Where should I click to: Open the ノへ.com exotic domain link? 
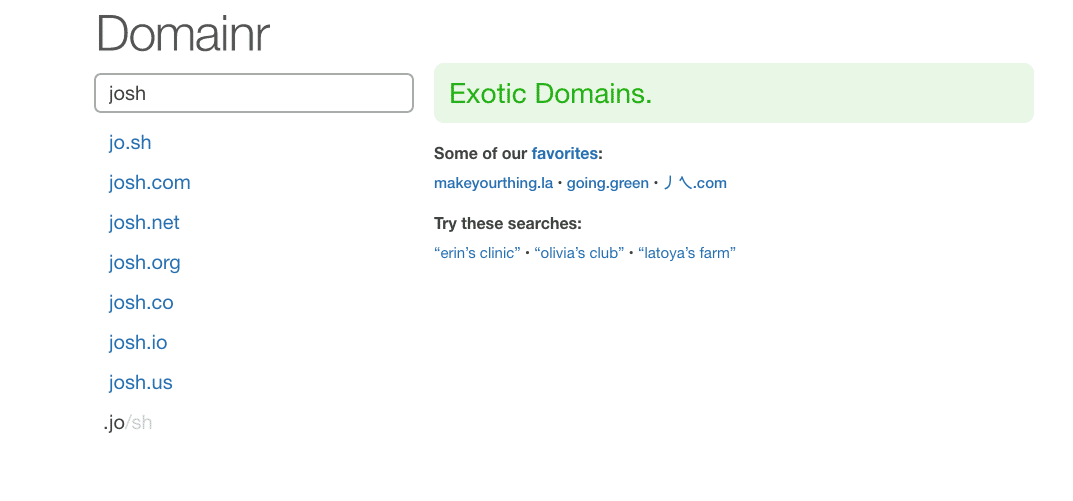[695, 183]
